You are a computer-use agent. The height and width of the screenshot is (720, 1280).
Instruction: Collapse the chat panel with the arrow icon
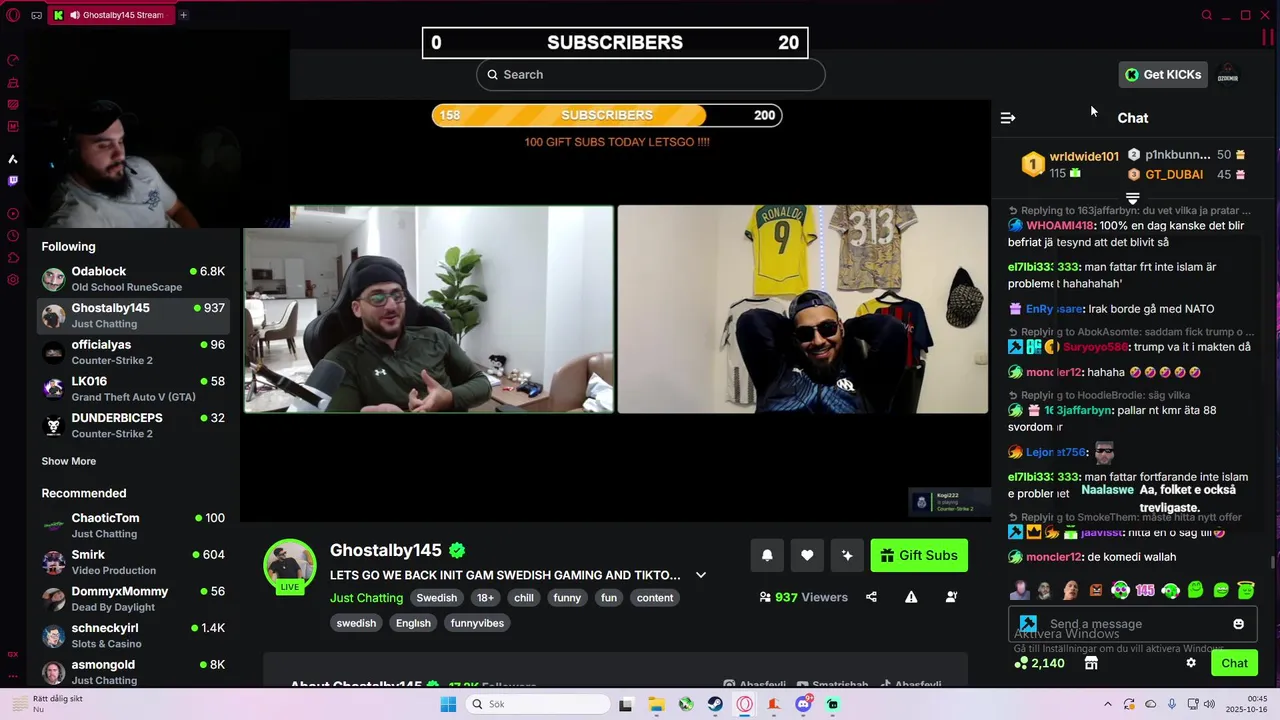pos(1008,118)
